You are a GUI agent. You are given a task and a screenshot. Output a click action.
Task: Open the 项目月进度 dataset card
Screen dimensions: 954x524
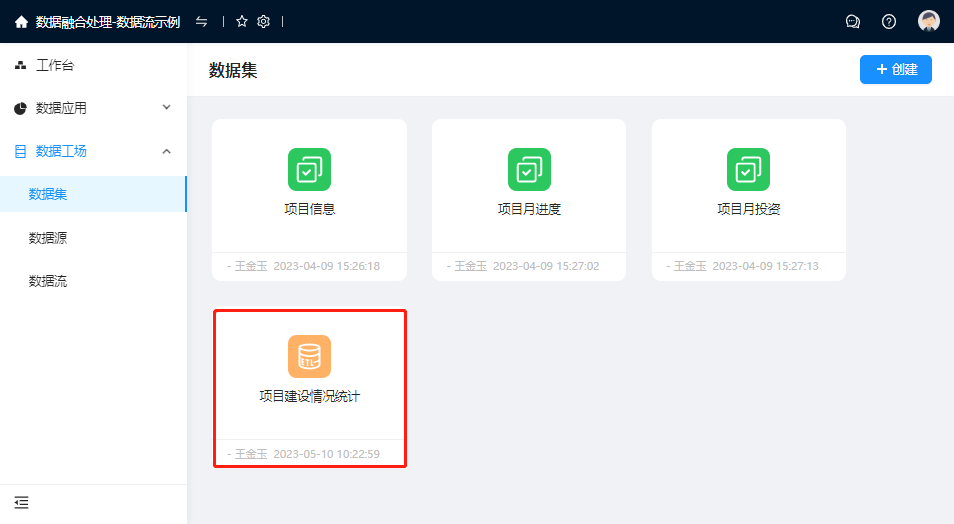[x=528, y=185]
